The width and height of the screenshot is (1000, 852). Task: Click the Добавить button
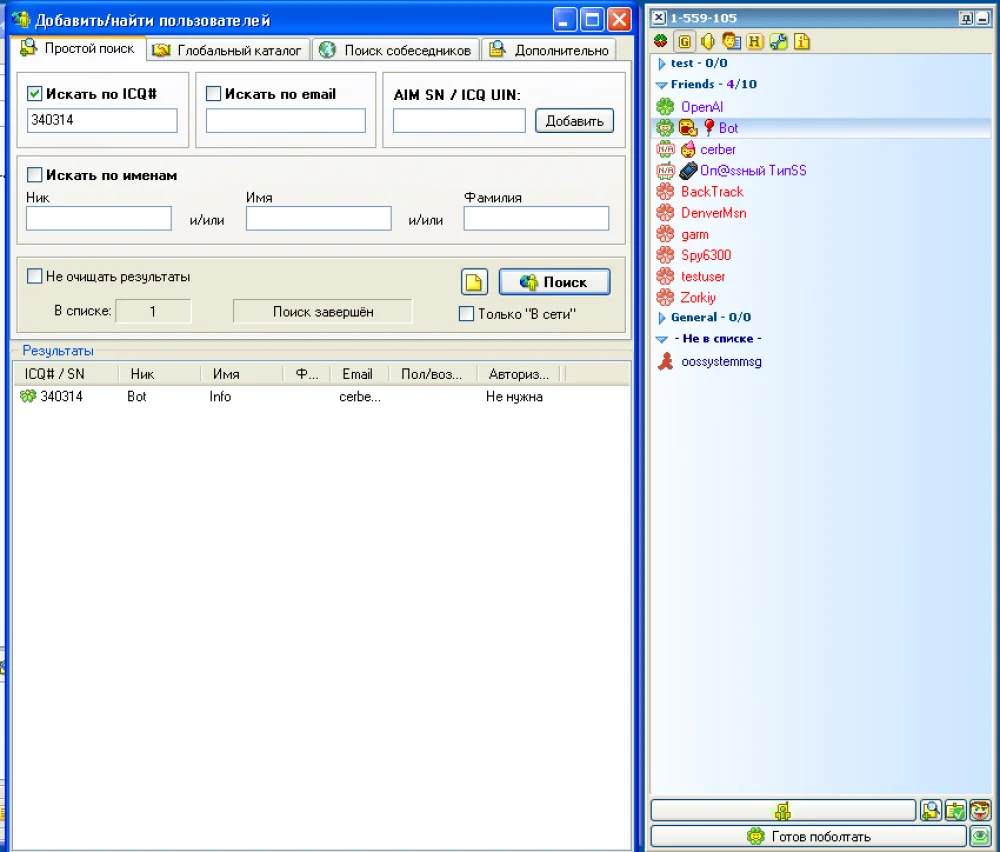[575, 121]
